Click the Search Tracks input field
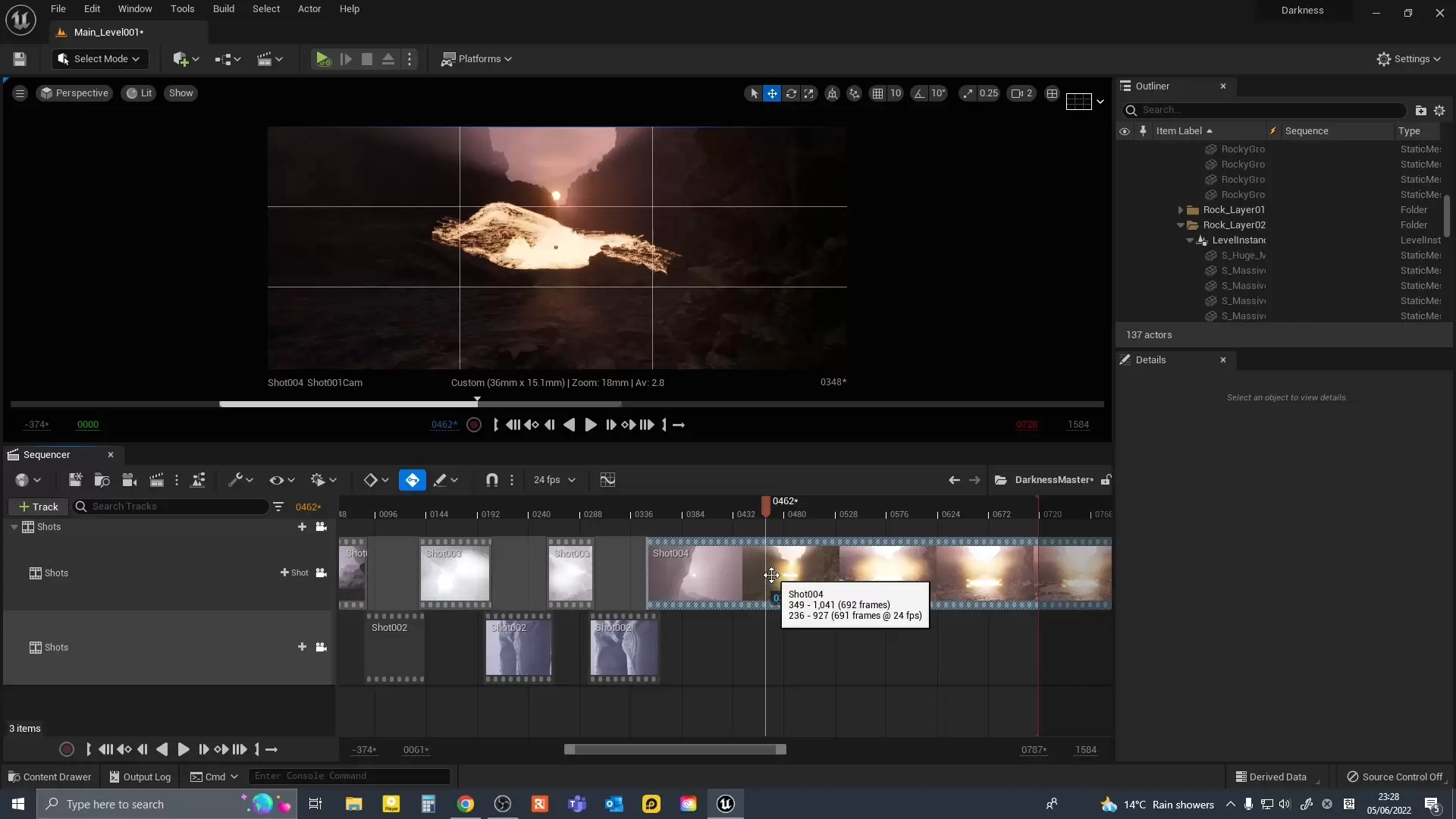Screen dimensions: 1456x819 point(174,507)
